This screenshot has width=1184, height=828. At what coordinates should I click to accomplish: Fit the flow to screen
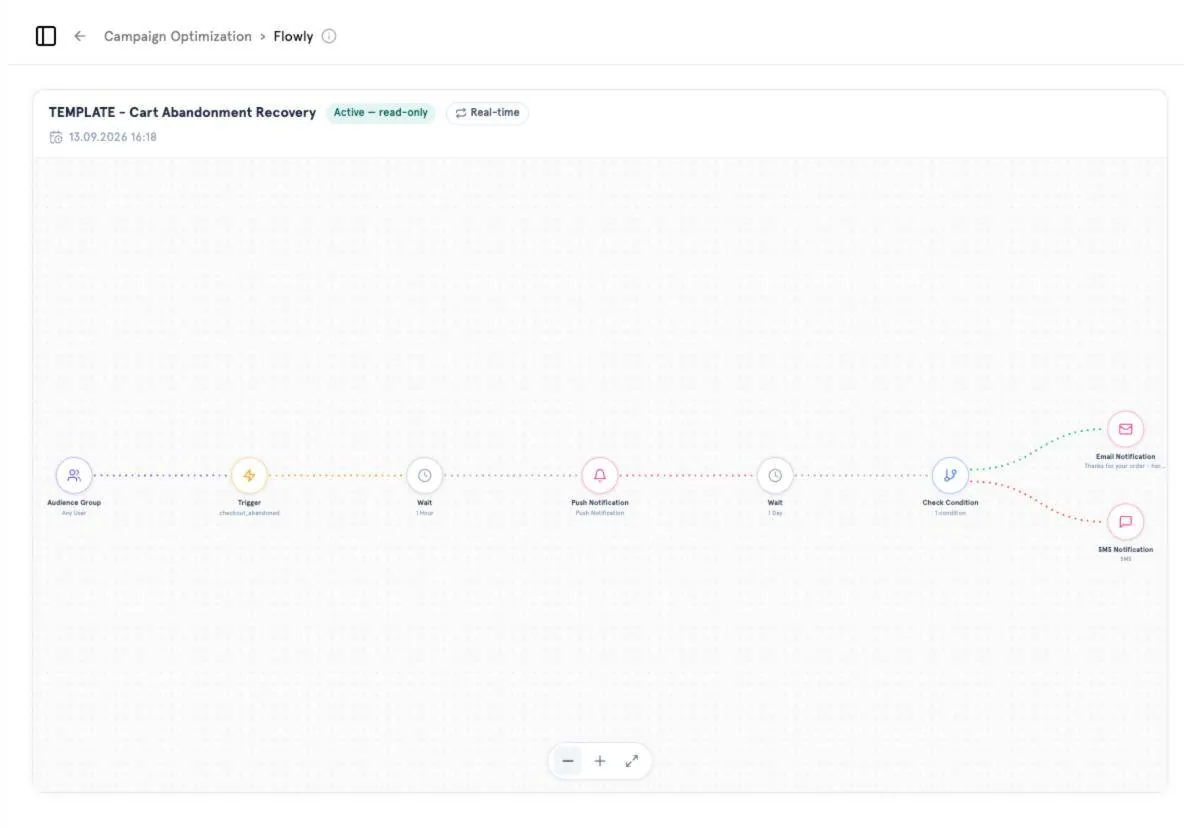pos(631,761)
